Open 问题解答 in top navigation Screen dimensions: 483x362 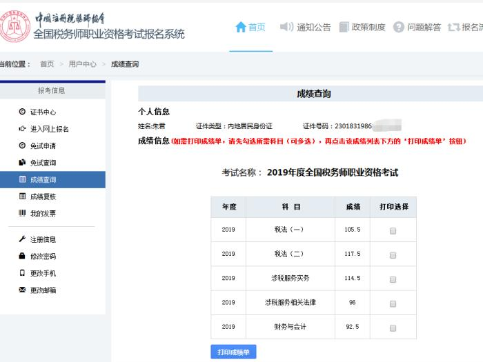(x=417, y=27)
